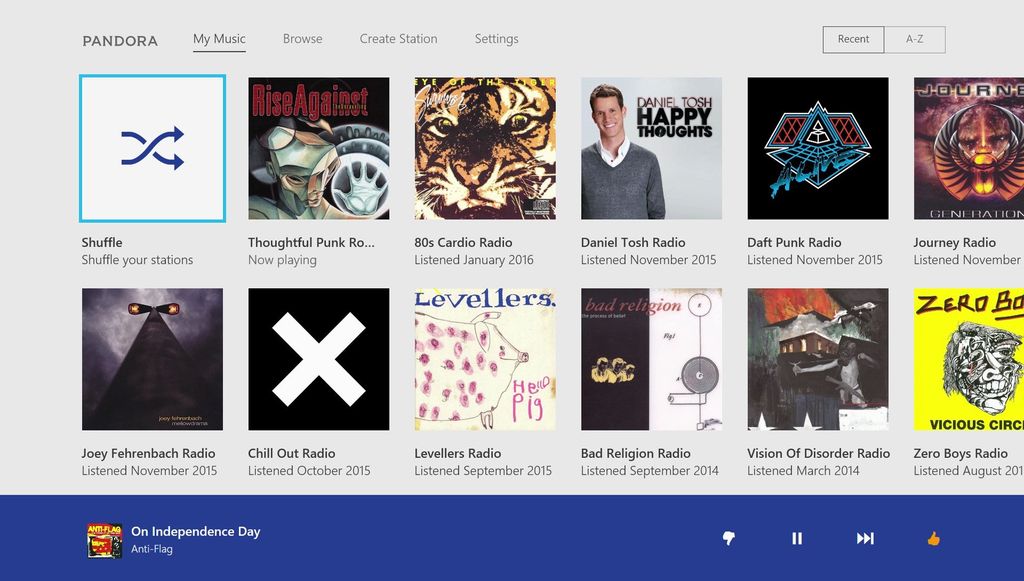Select the crossed-arrows shuffle icon

(x=152, y=147)
